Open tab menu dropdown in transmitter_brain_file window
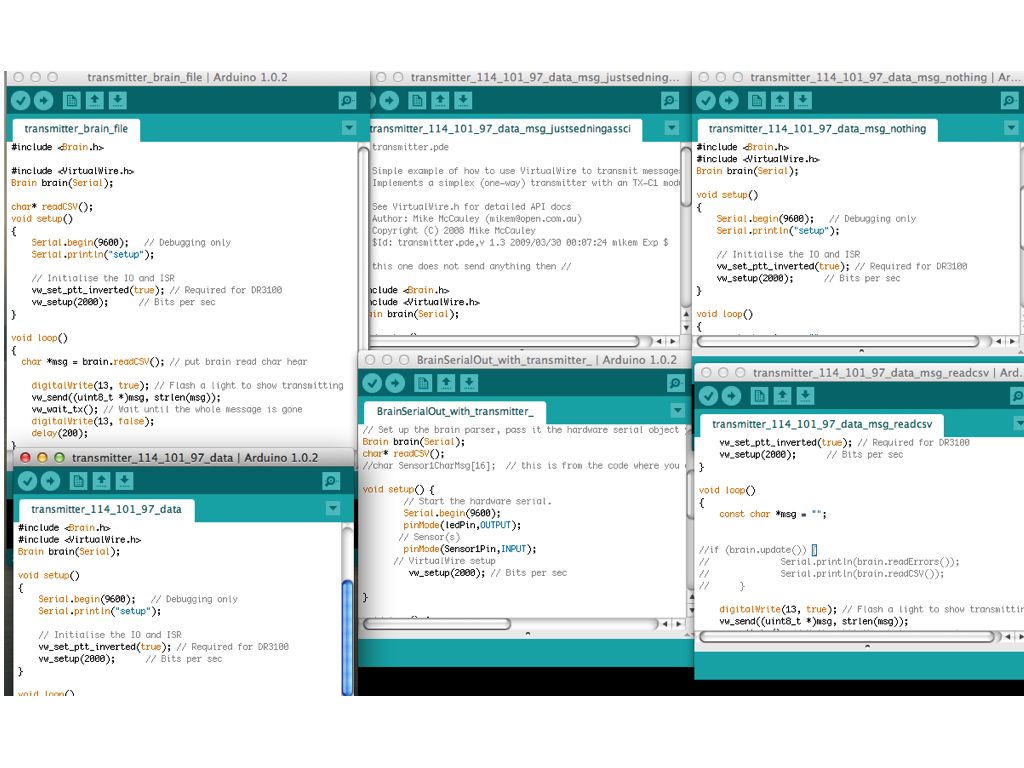 [x=349, y=127]
